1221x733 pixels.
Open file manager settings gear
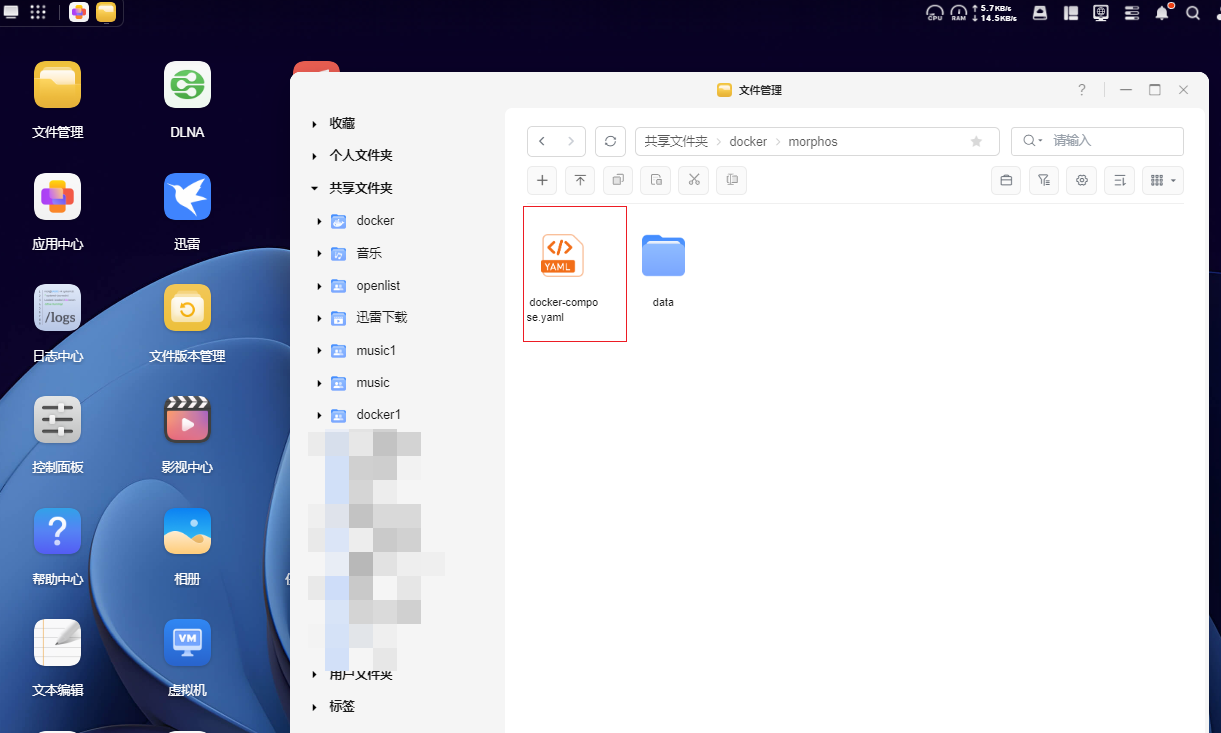[x=1081, y=180]
